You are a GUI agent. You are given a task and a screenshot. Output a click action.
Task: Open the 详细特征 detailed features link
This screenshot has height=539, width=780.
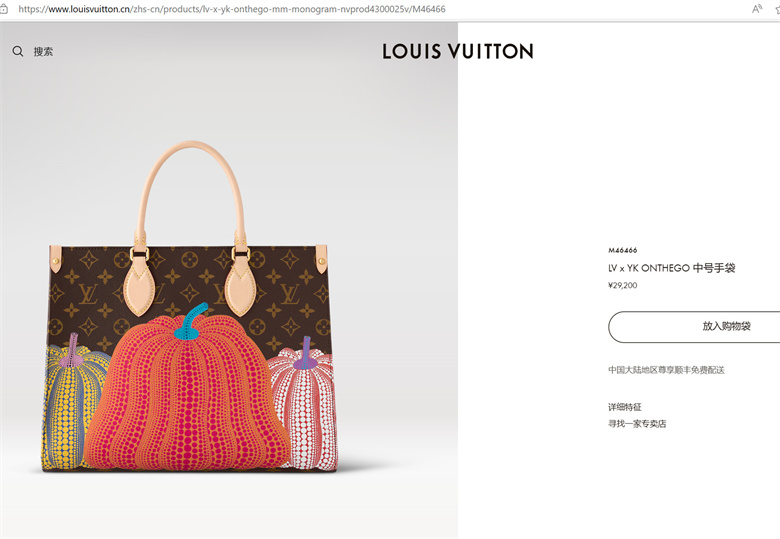tap(625, 407)
